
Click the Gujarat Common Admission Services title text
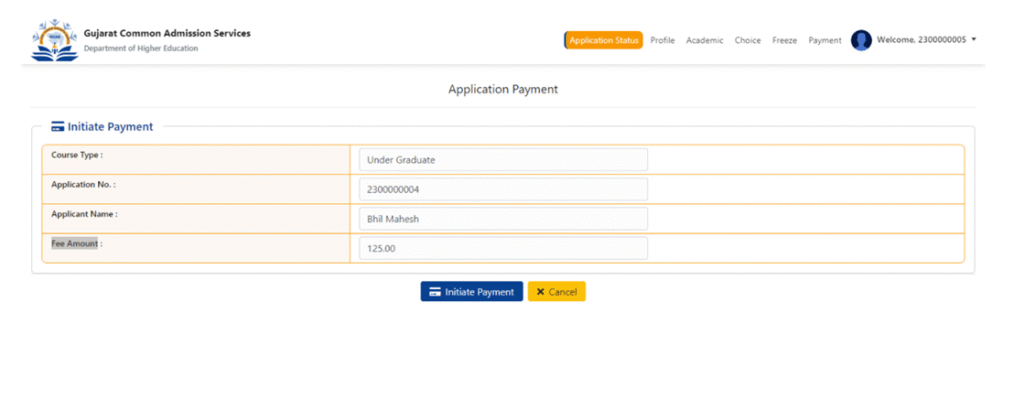[x=167, y=33]
